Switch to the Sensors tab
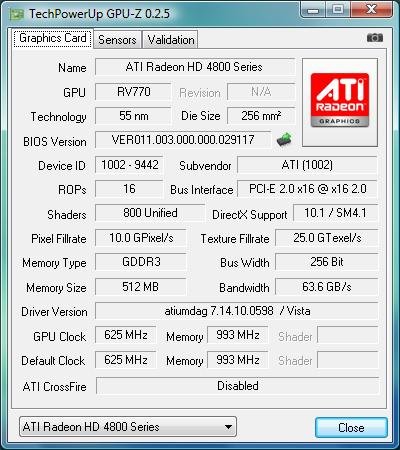This screenshot has width=400, height=450. [117, 40]
